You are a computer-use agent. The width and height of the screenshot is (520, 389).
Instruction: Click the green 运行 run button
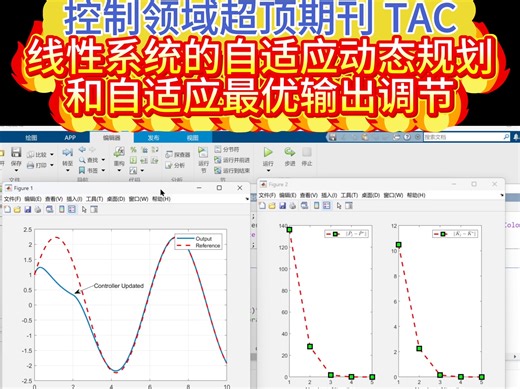point(268,152)
